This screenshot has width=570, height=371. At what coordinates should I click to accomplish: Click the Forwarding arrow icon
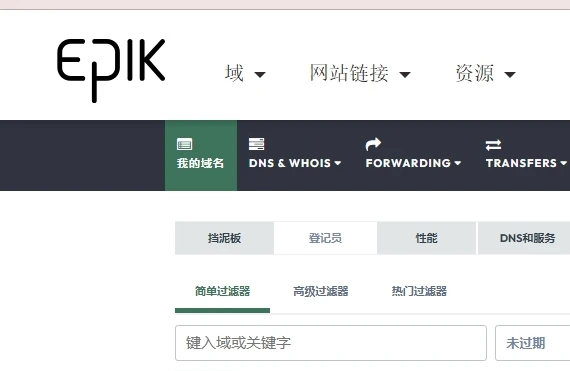(373, 144)
